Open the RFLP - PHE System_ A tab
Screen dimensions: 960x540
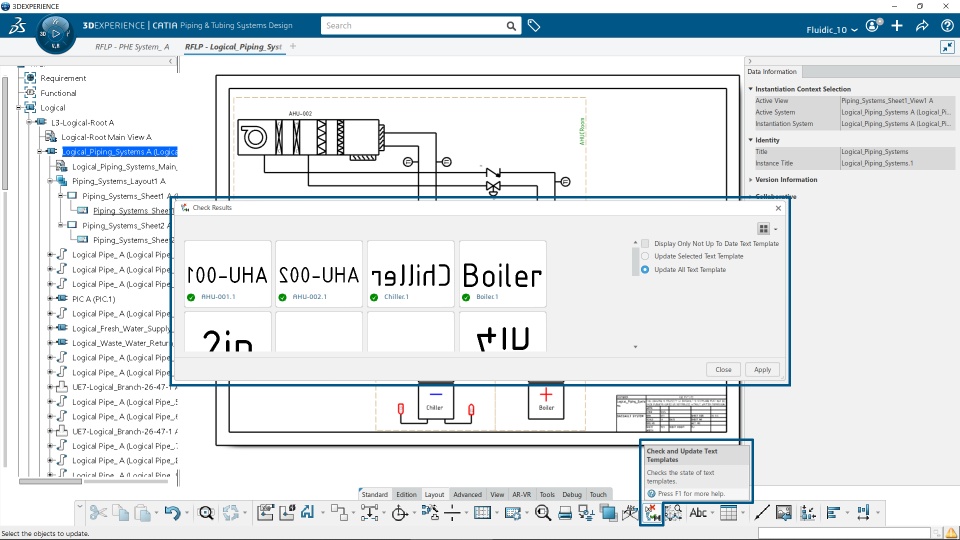(x=132, y=47)
